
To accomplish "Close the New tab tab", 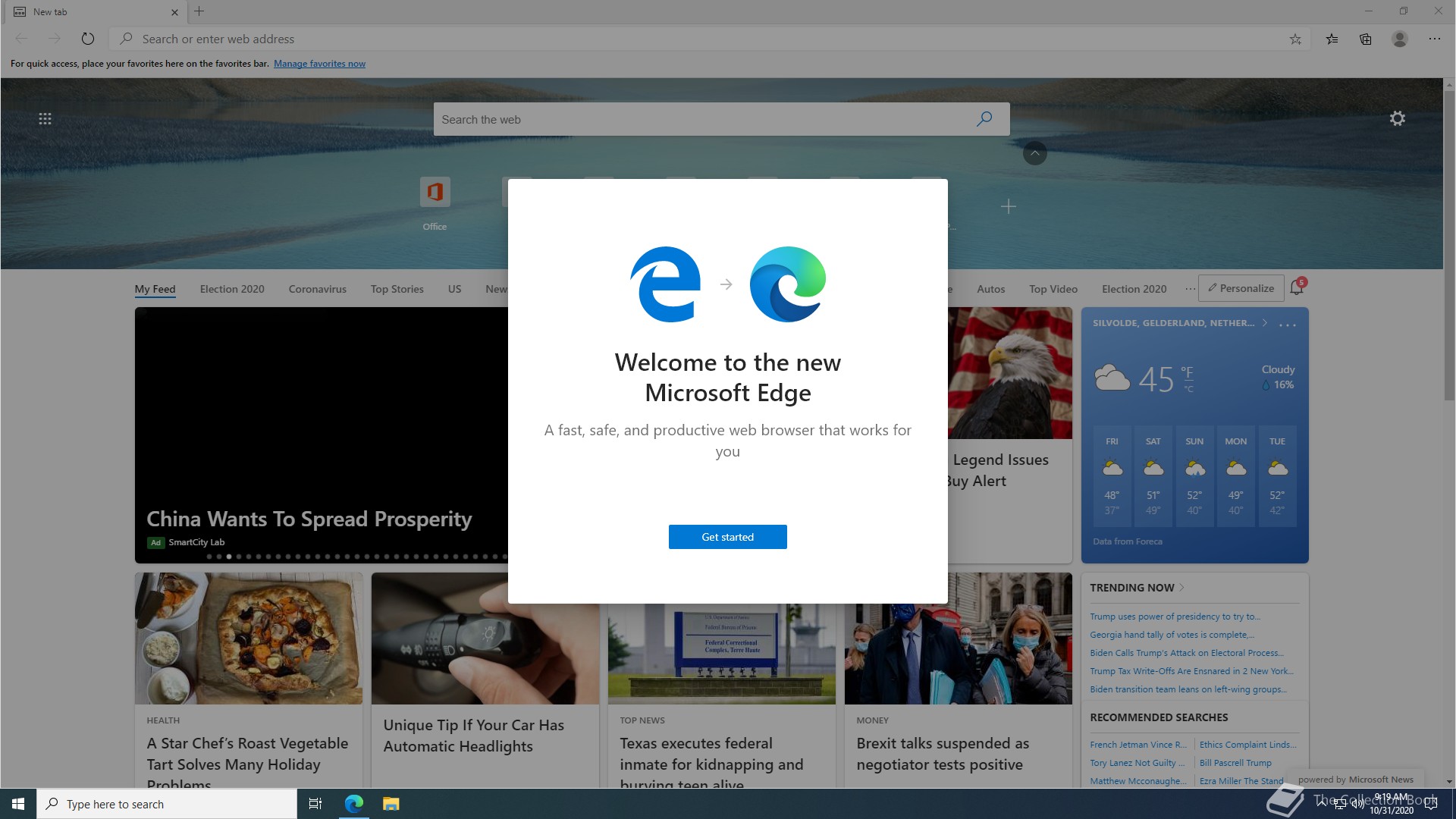I will point(174,12).
